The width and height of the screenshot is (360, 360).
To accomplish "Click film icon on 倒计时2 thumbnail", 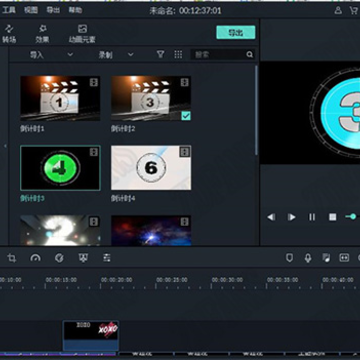I will 185,82.
